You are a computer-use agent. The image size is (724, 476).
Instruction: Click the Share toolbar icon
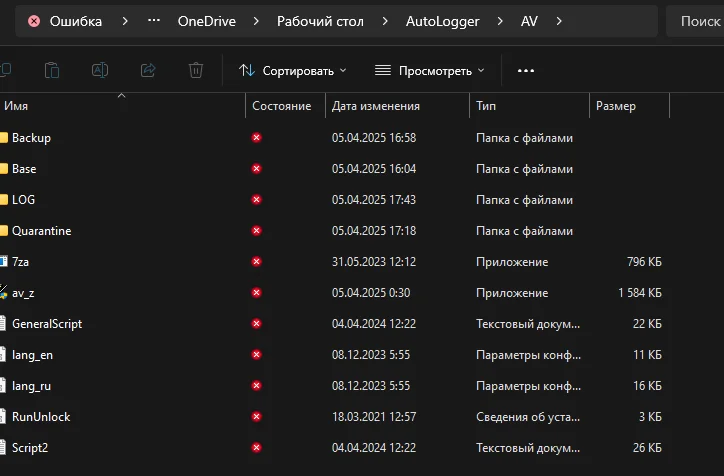148,70
